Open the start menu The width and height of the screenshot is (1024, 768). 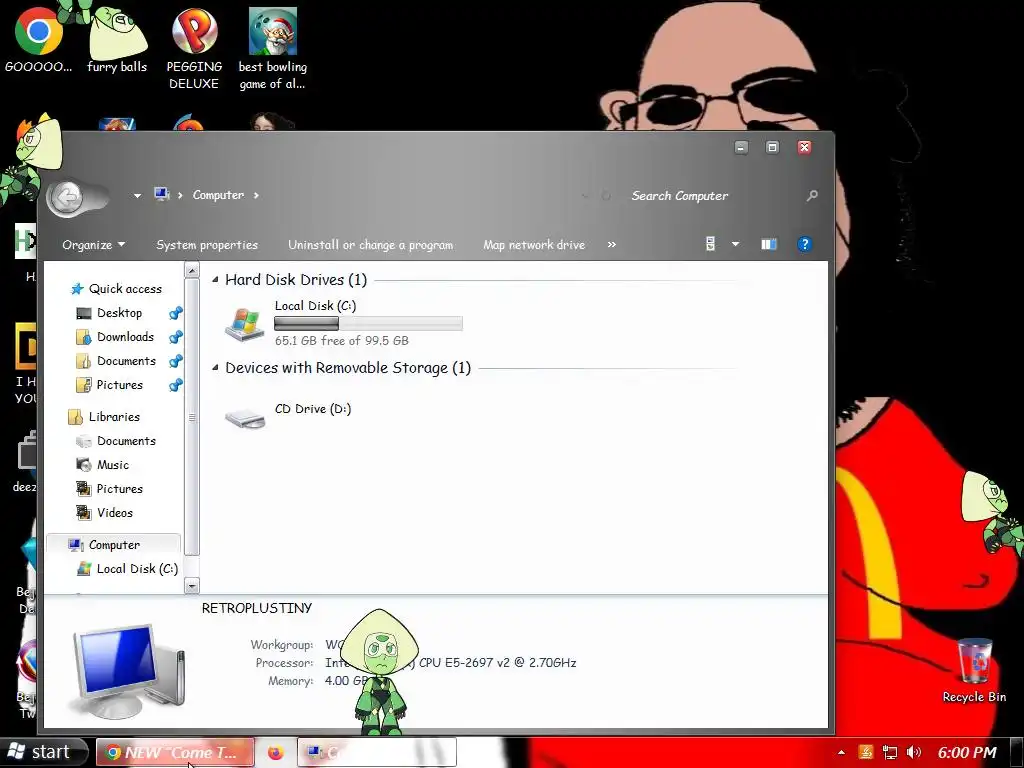43,752
